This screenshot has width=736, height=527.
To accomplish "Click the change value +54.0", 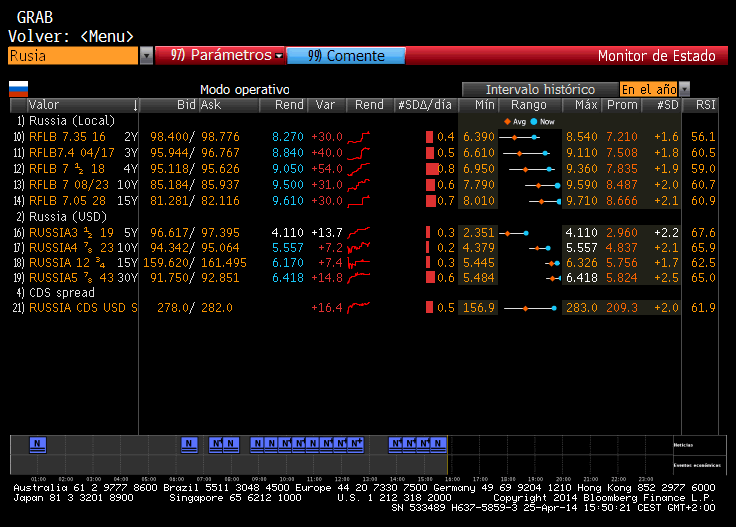I will click(327, 169).
